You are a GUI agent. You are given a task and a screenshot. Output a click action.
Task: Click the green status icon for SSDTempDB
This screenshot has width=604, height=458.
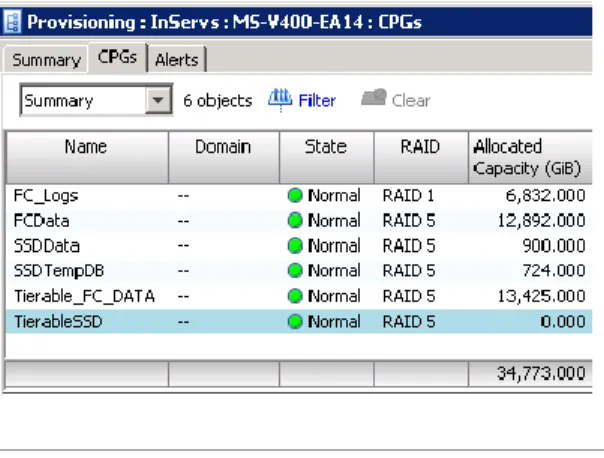click(295, 271)
